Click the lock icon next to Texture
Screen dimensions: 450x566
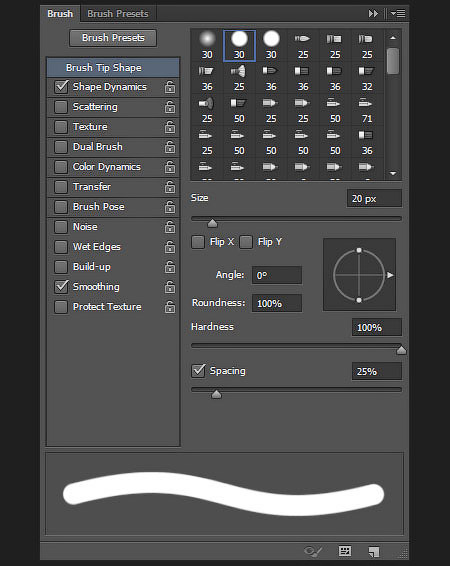[170, 127]
